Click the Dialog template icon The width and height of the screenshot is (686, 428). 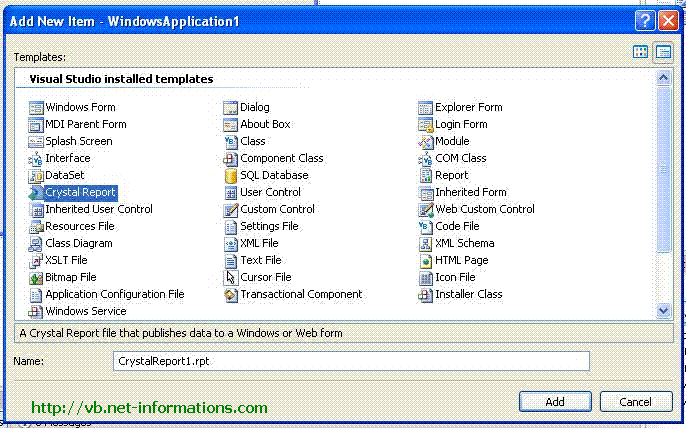point(231,108)
